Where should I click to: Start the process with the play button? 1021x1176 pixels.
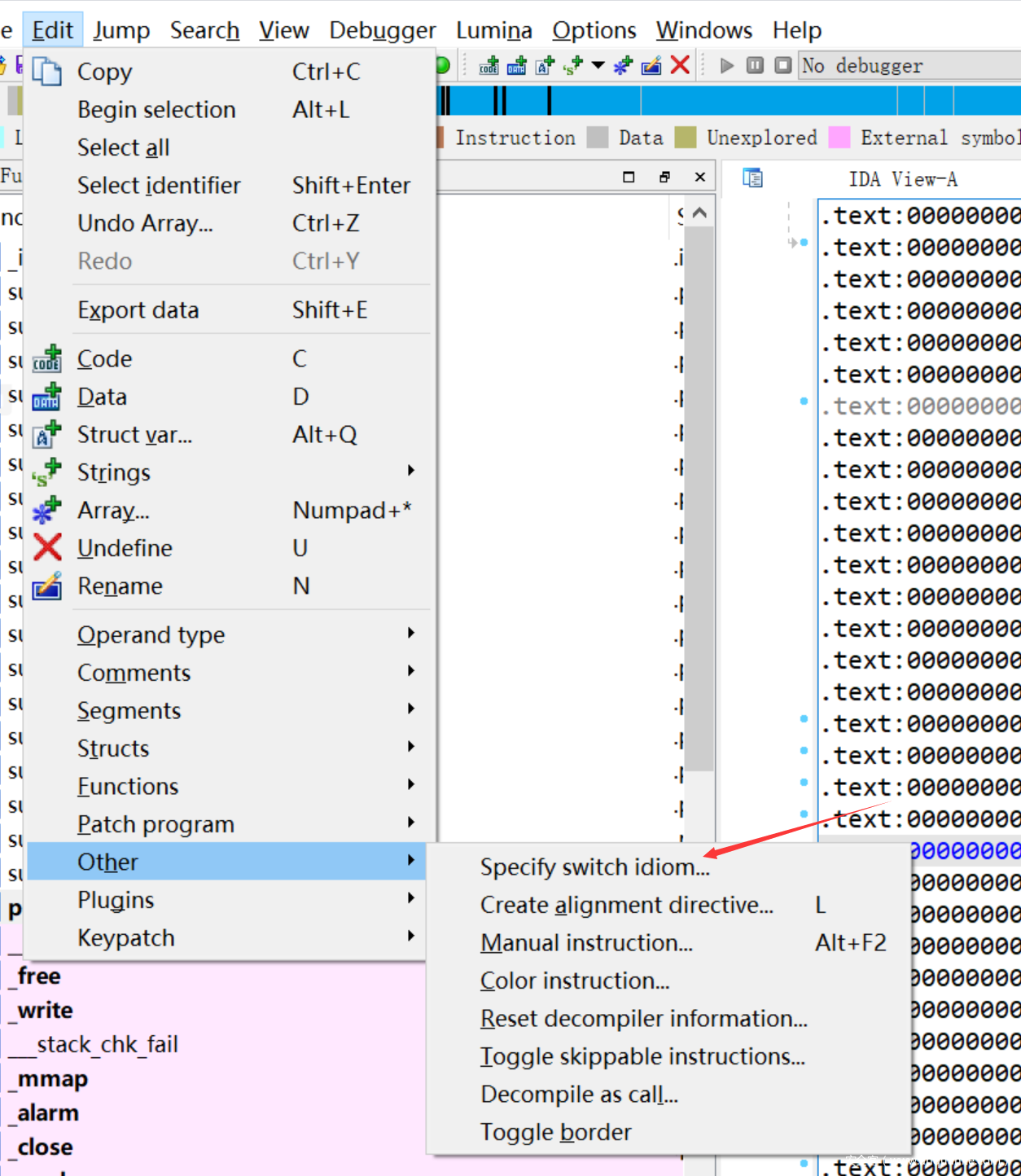coord(727,65)
